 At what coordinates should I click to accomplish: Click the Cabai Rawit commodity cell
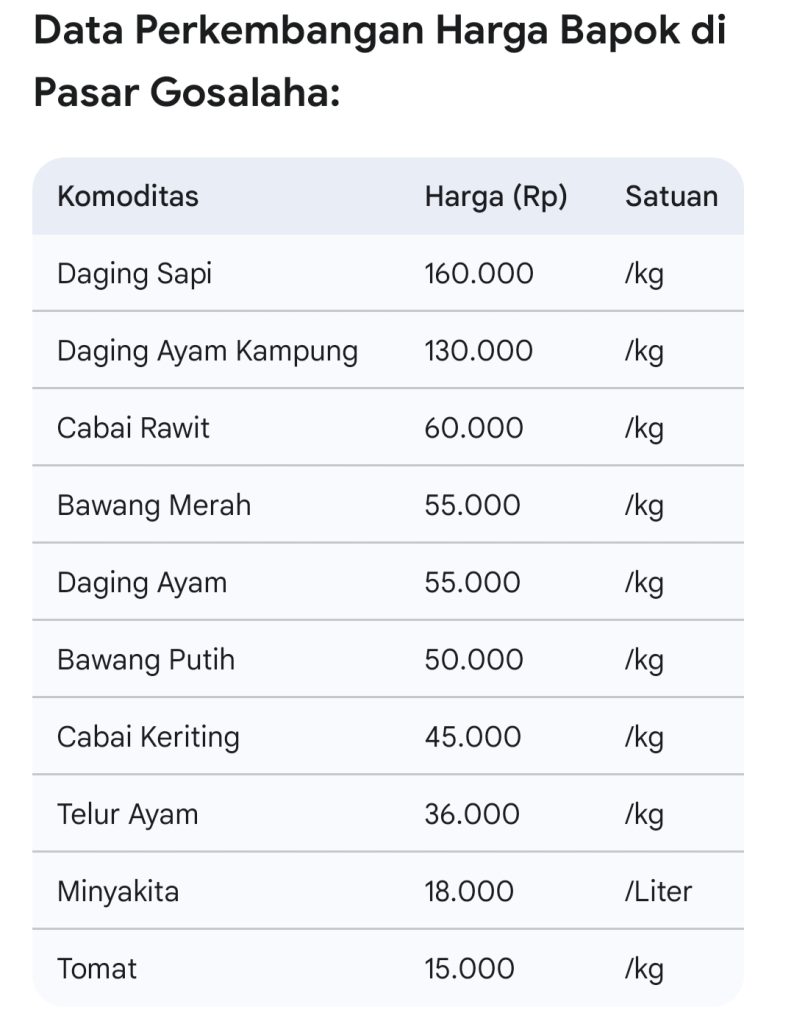(133, 428)
